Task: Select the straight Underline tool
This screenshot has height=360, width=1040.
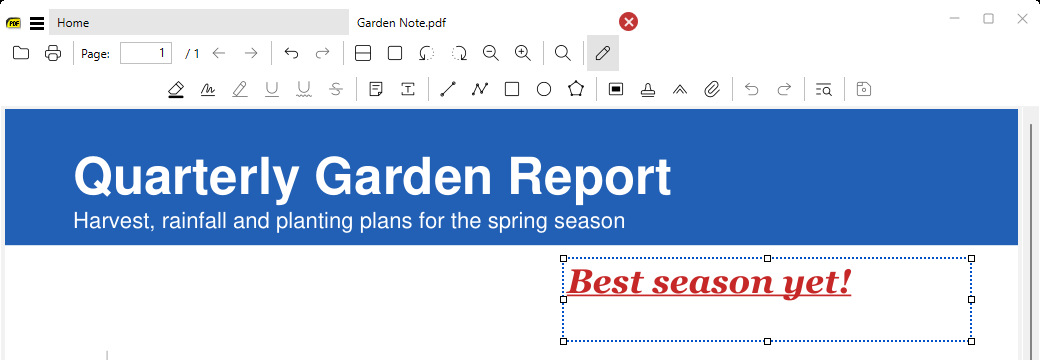Action: coord(272,90)
